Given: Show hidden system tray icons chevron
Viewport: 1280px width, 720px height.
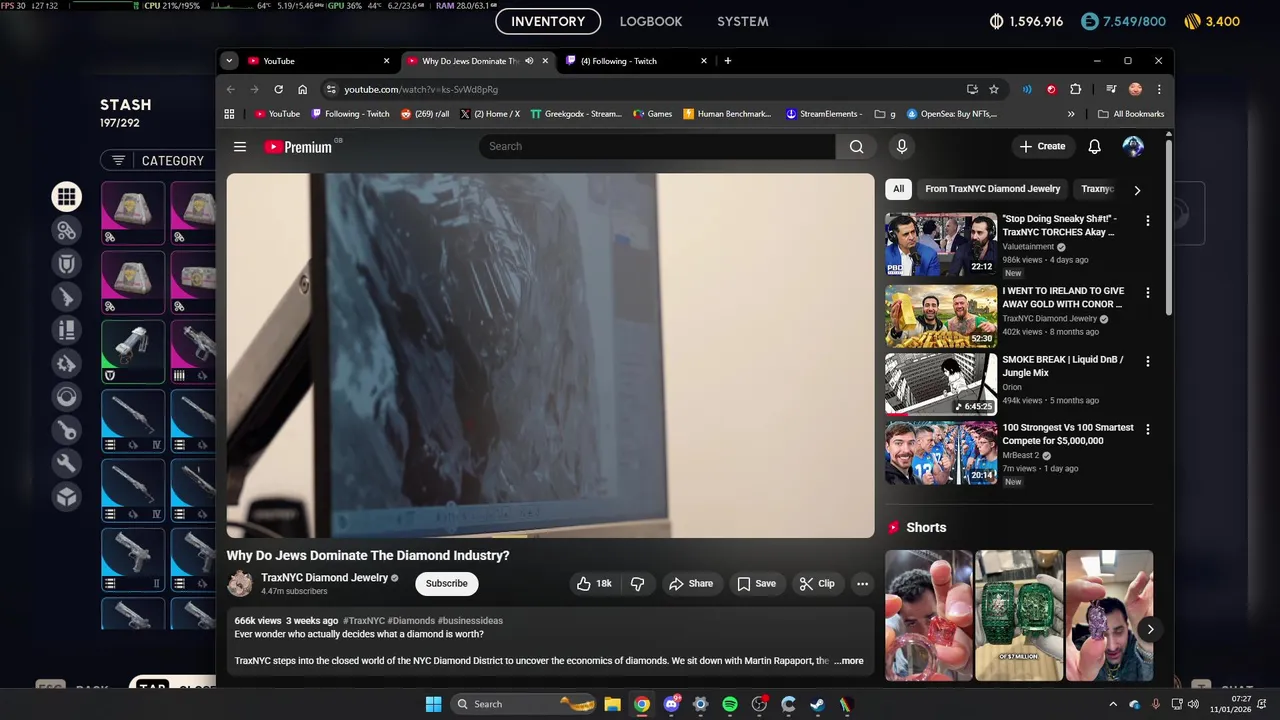Looking at the screenshot, I should [1113, 704].
